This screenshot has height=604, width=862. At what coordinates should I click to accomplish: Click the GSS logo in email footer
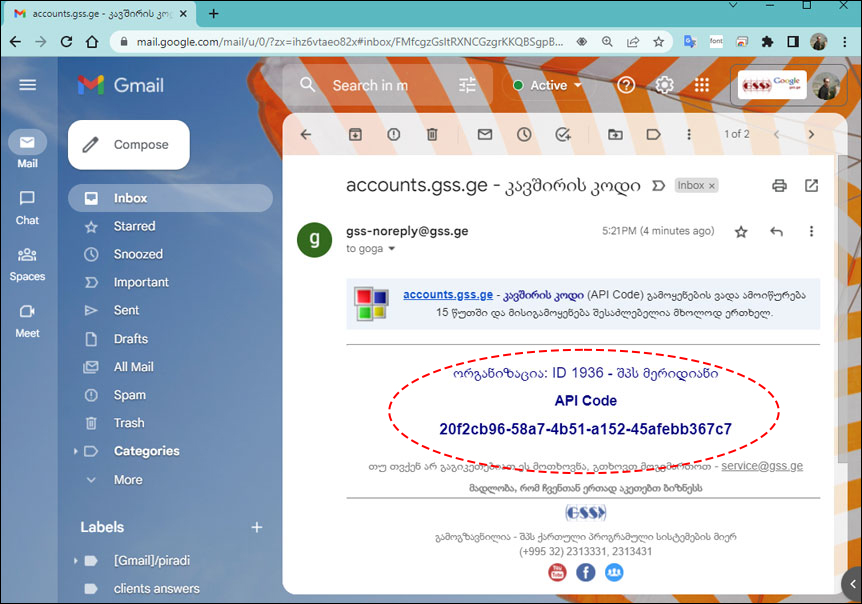(585, 513)
